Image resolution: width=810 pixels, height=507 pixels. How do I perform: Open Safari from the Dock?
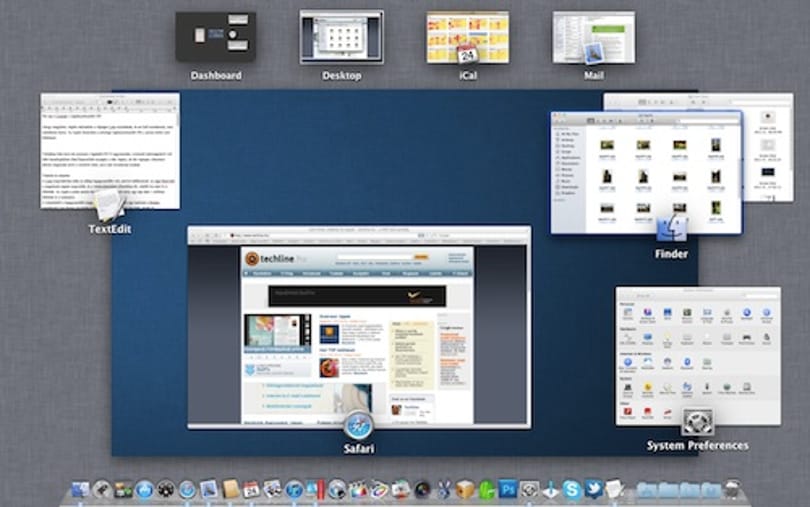point(187,489)
